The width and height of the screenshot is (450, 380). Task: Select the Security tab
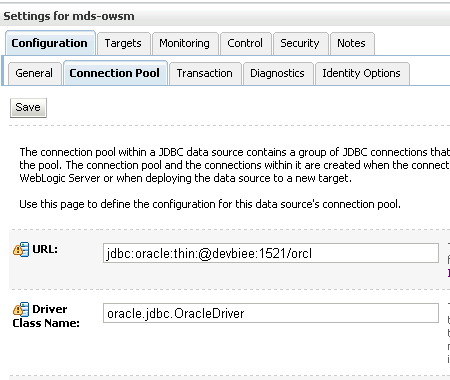coord(300,43)
